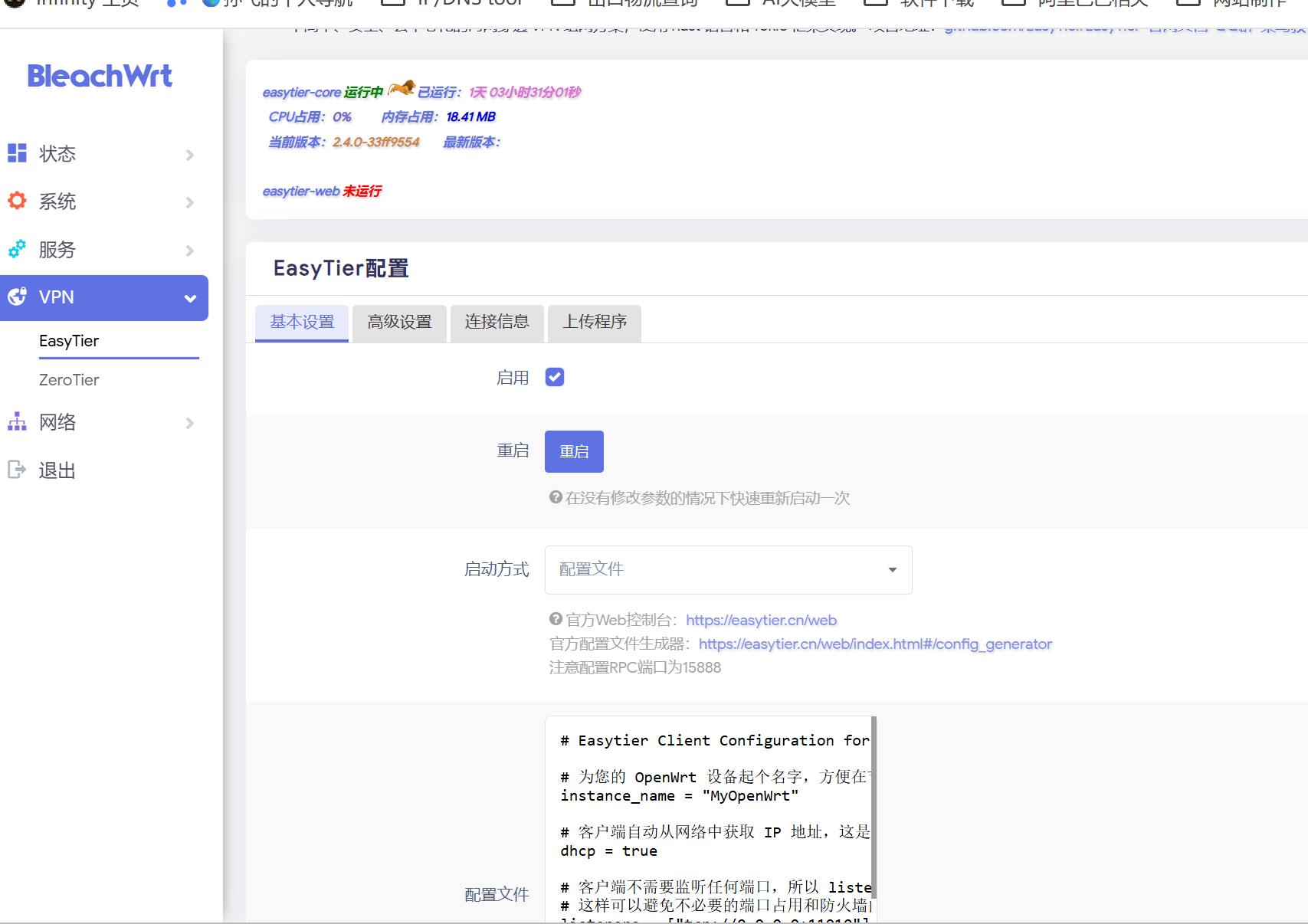Switch to the 高级设置 tab
This screenshot has height=924, width=1308.
pyautogui.click(x=399, y=323)
